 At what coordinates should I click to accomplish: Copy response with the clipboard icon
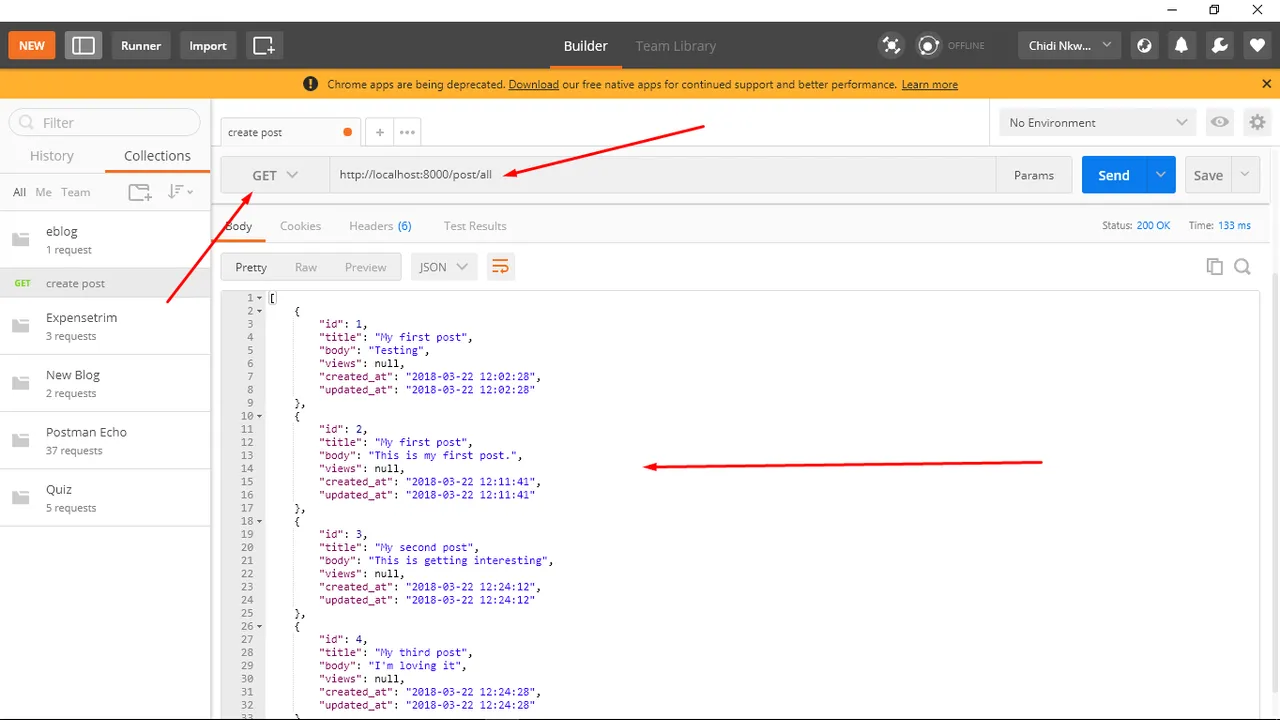click(1214, 267)
